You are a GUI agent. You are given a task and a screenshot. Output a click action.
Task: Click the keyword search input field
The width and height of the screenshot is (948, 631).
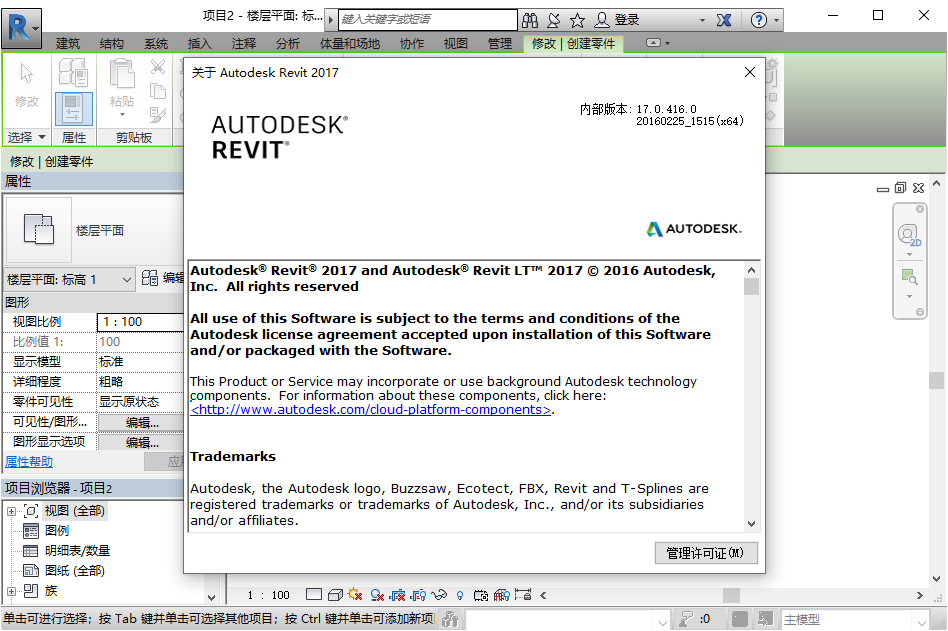click(x=427, y=19)
